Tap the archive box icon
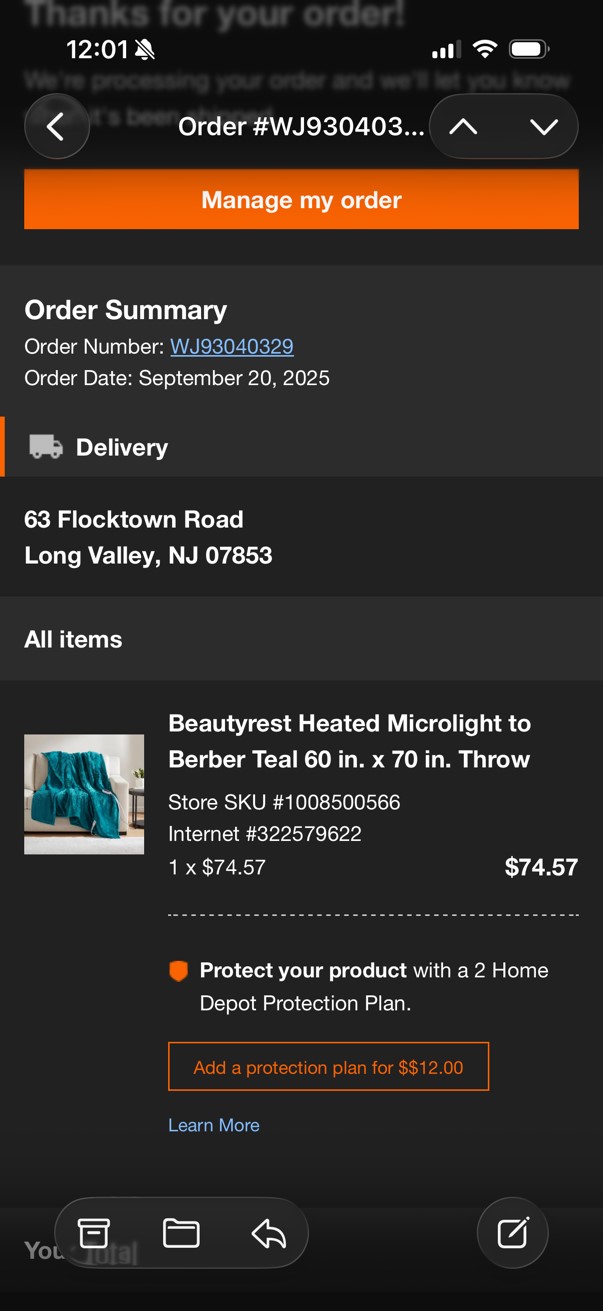603x1311 pixels. pos(94,1233)
